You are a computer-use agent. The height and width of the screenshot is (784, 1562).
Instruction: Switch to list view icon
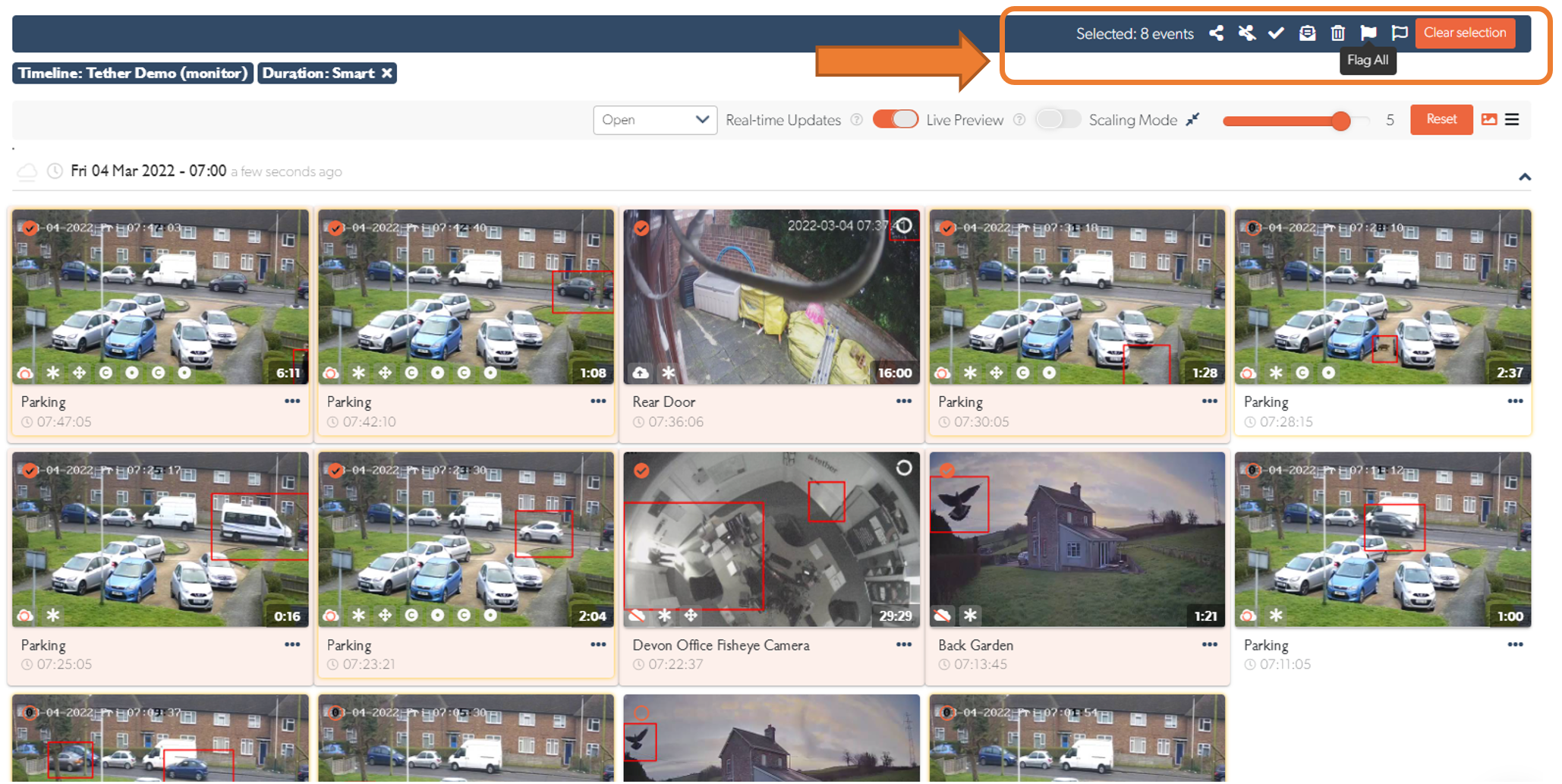(x=1512, y=120)
